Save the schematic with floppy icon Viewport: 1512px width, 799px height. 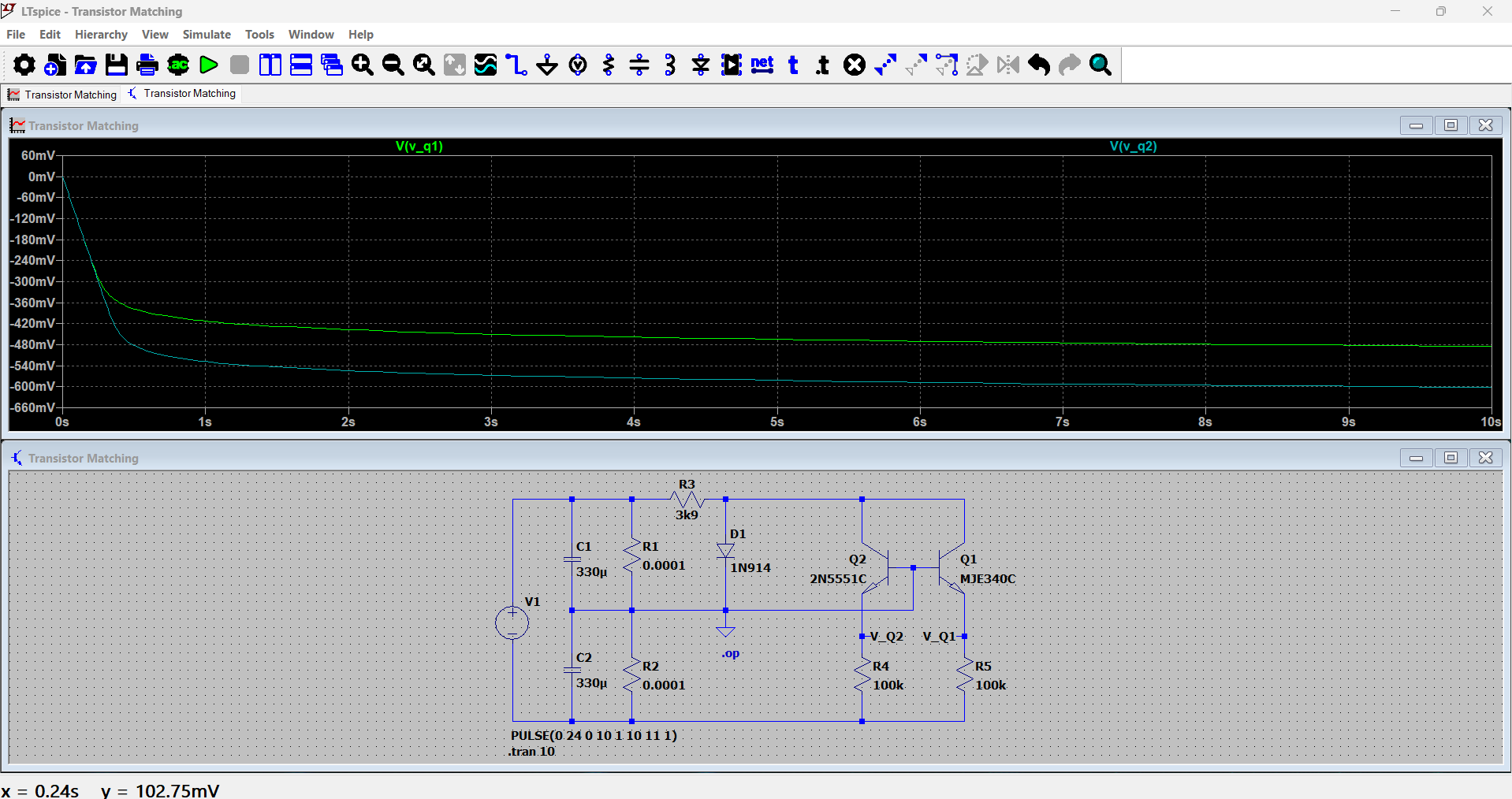click(117, 65)
